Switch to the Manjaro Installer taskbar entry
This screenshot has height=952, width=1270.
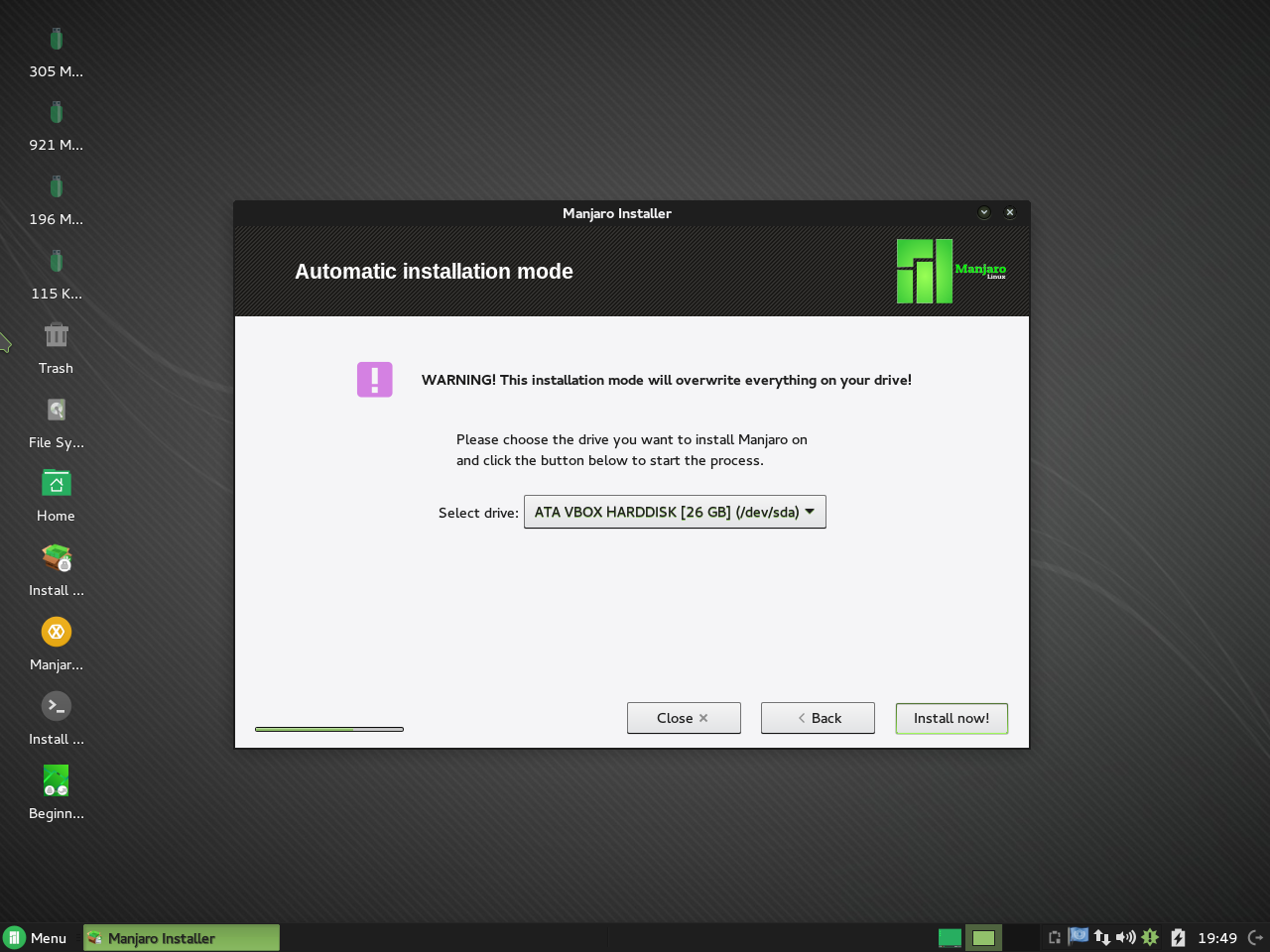click(x=182, y=938)
